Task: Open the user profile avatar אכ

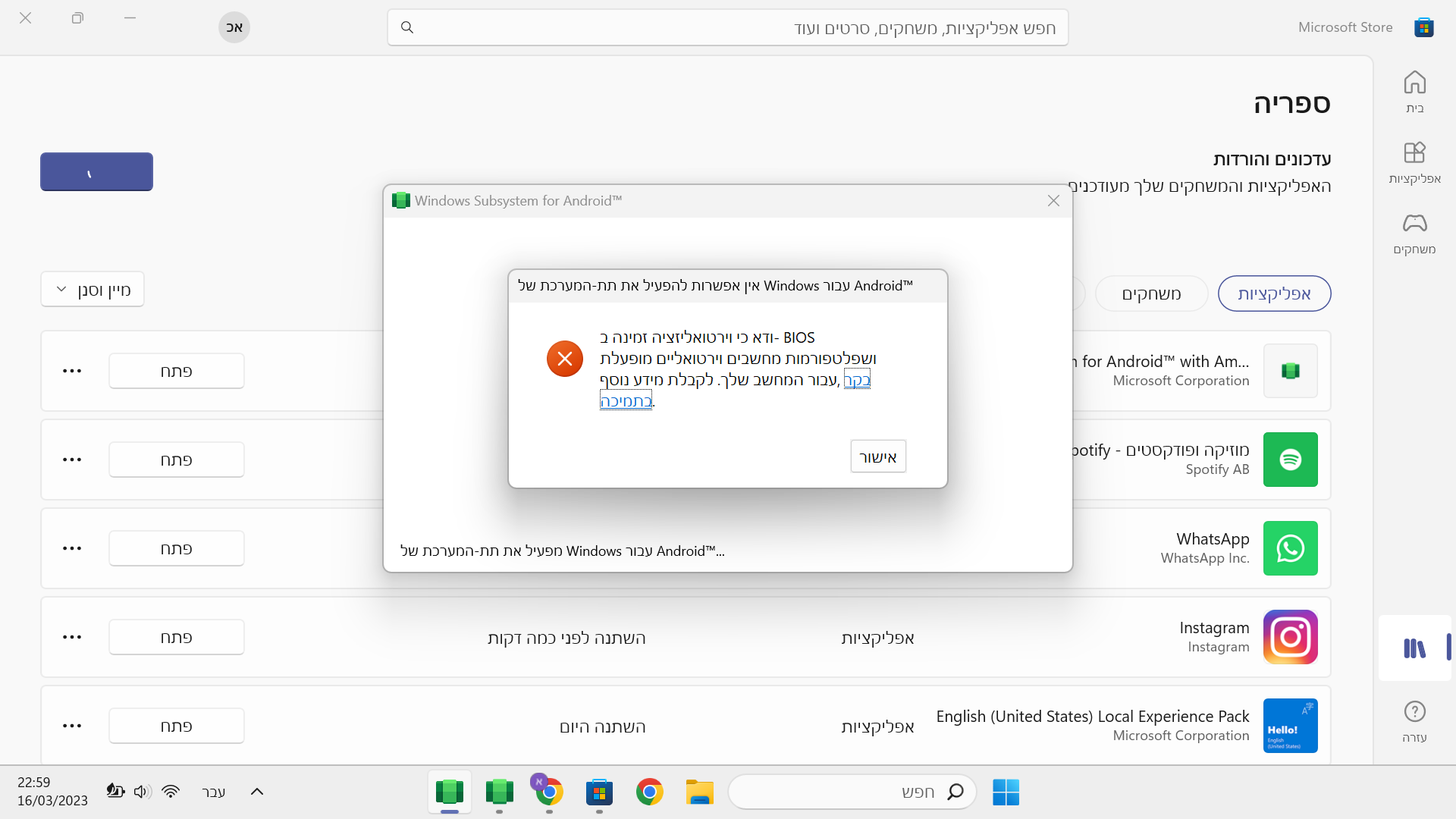Action: [x=234, y=27]
